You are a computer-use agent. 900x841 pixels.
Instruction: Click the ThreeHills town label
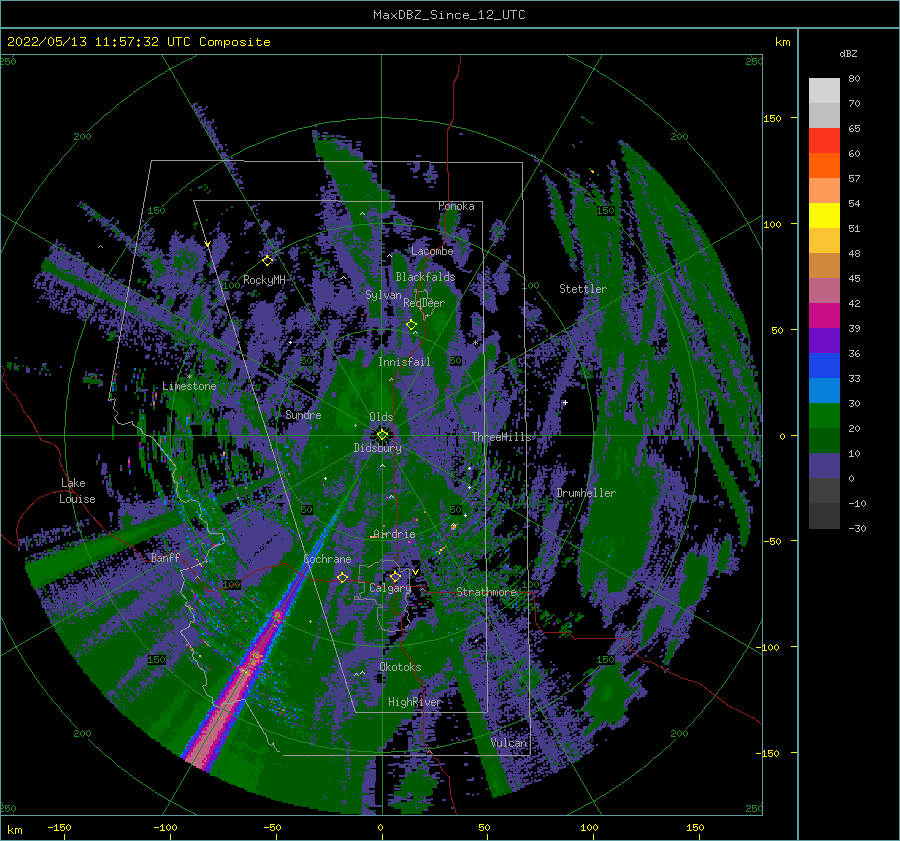502,437
